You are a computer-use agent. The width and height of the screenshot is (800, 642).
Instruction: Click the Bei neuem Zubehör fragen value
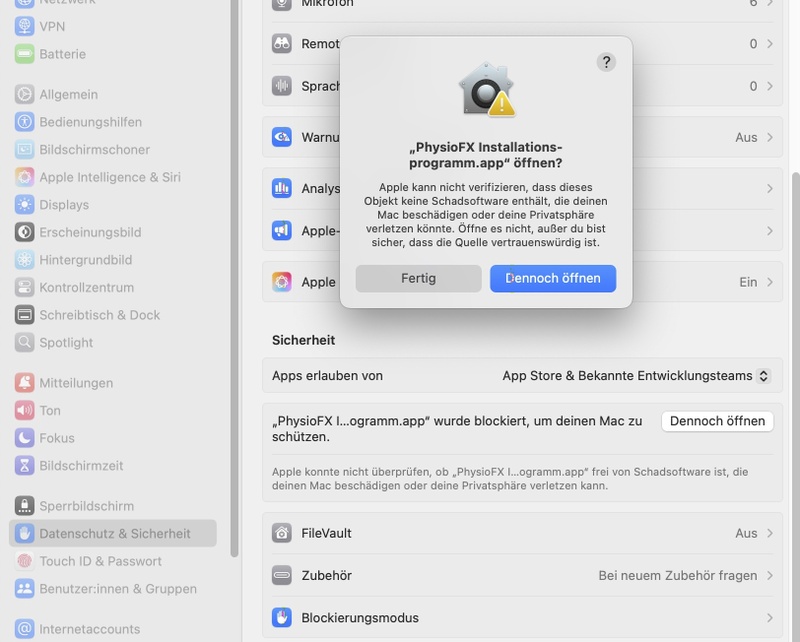coord(678,575)
